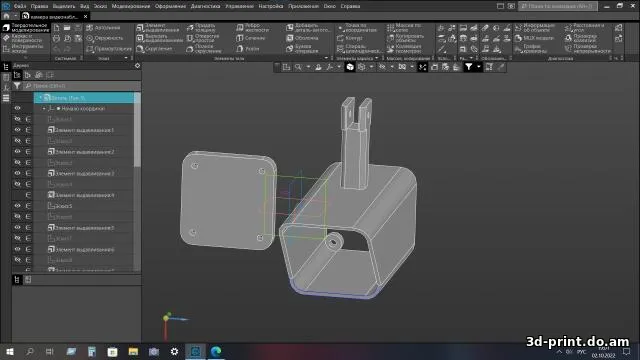Open the Моделирование menu
Screen dimensions: 640x360
(131, 6)
